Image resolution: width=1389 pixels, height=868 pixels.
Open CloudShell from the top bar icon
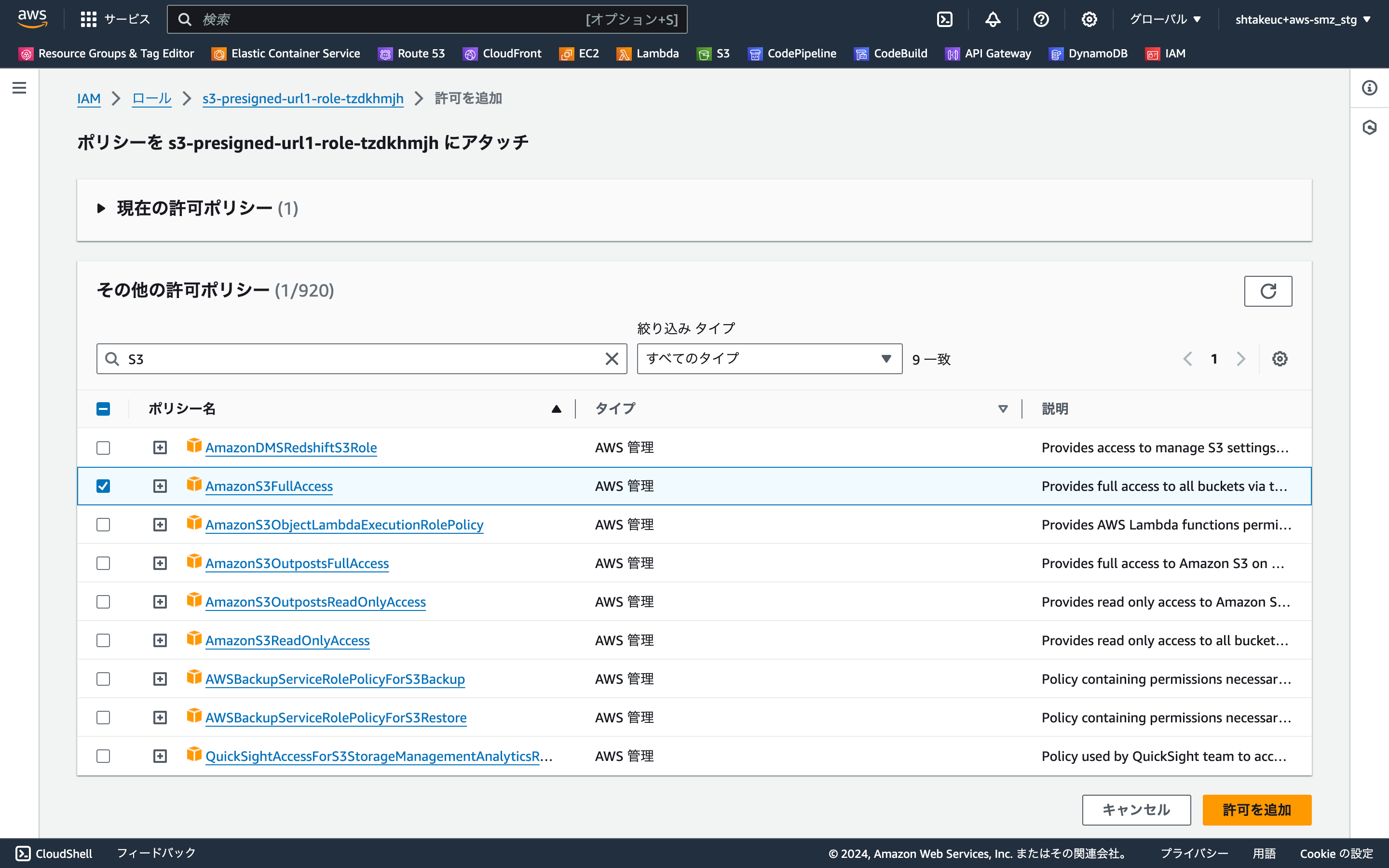[944, 19]
